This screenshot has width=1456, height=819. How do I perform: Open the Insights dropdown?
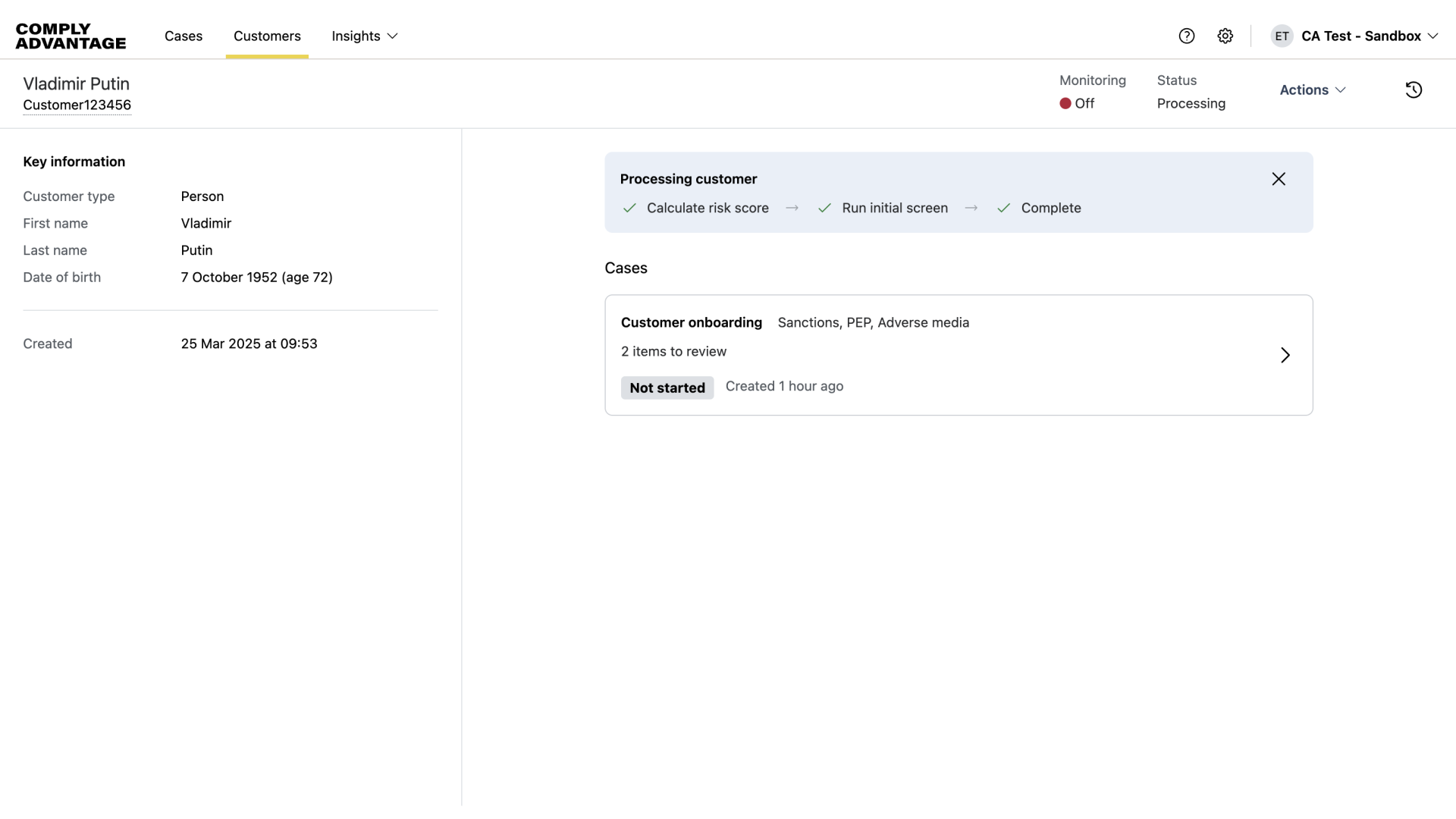(365, 36)
